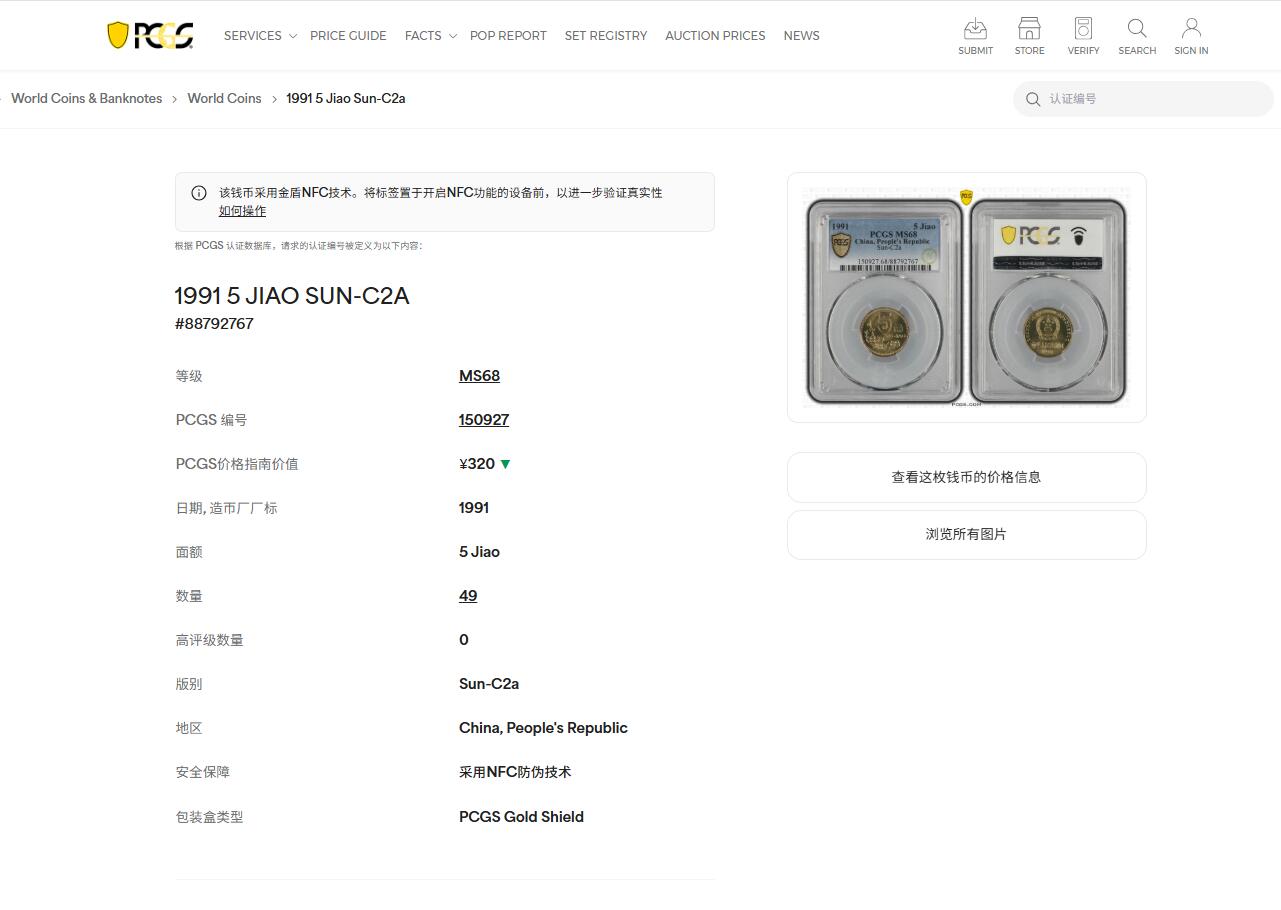Image resolution: width=1281 pixels, height=910 pixels.
Task: Open the AUCTION PRICES menu item
Action: click(714, 35)
